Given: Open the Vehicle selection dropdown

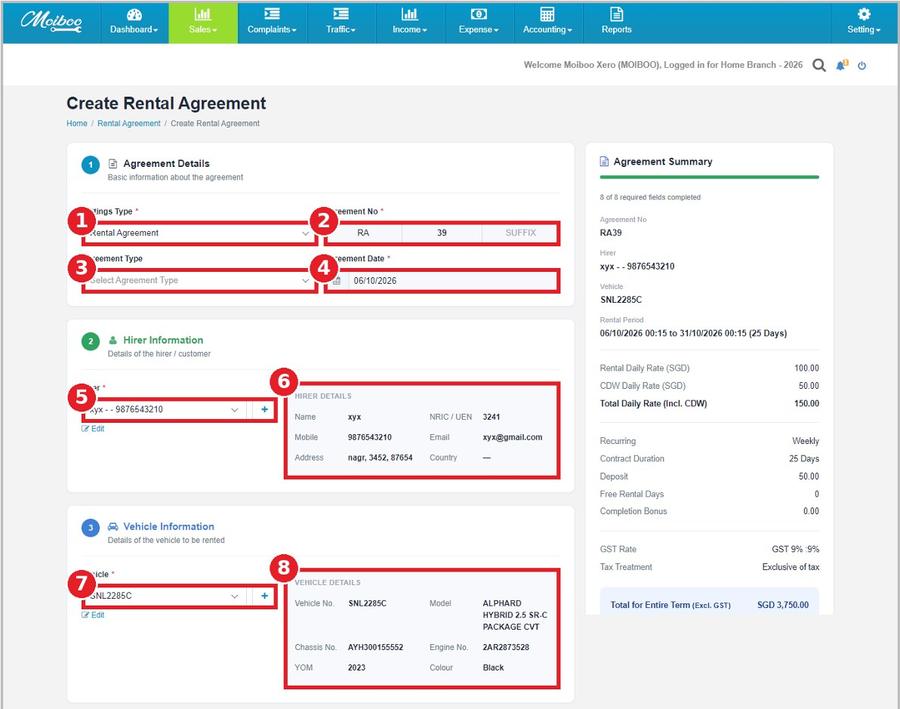Looking at the screenshot, I should point(165,596).
